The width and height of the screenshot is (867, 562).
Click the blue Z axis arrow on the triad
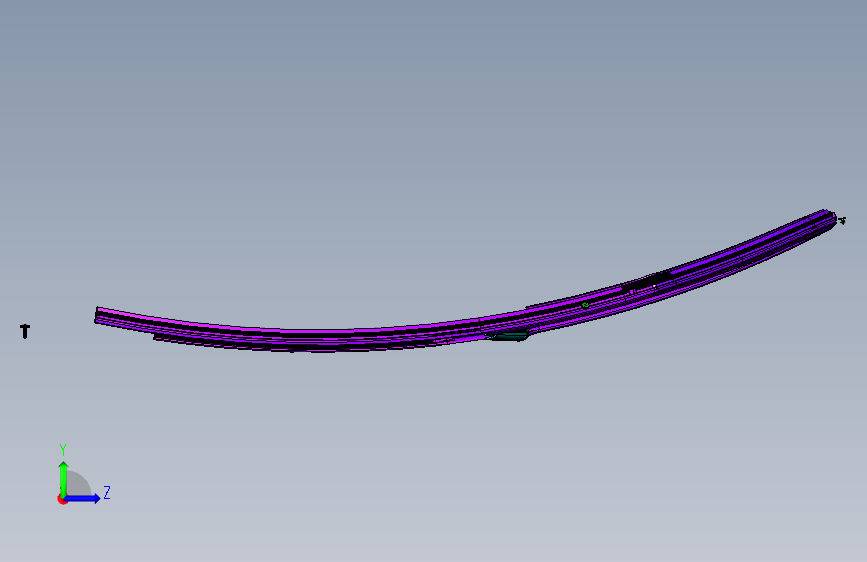click(x=83, y=498)
